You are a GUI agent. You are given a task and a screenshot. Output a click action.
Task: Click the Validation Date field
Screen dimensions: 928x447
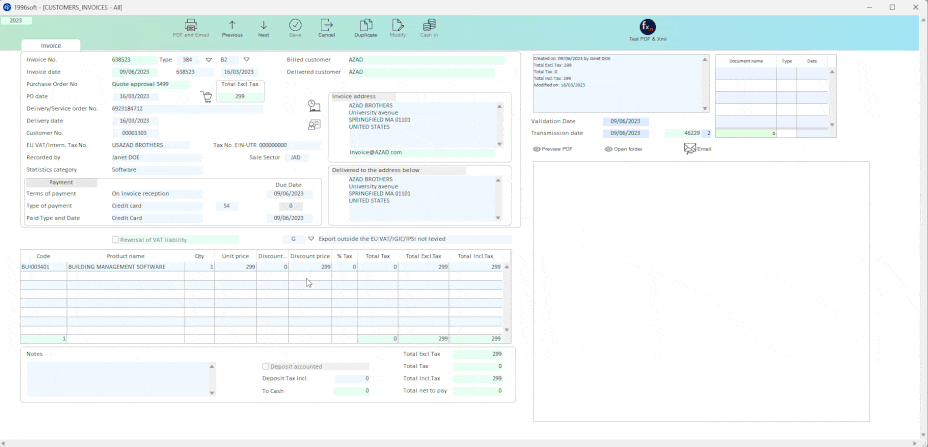coord(626,121)
